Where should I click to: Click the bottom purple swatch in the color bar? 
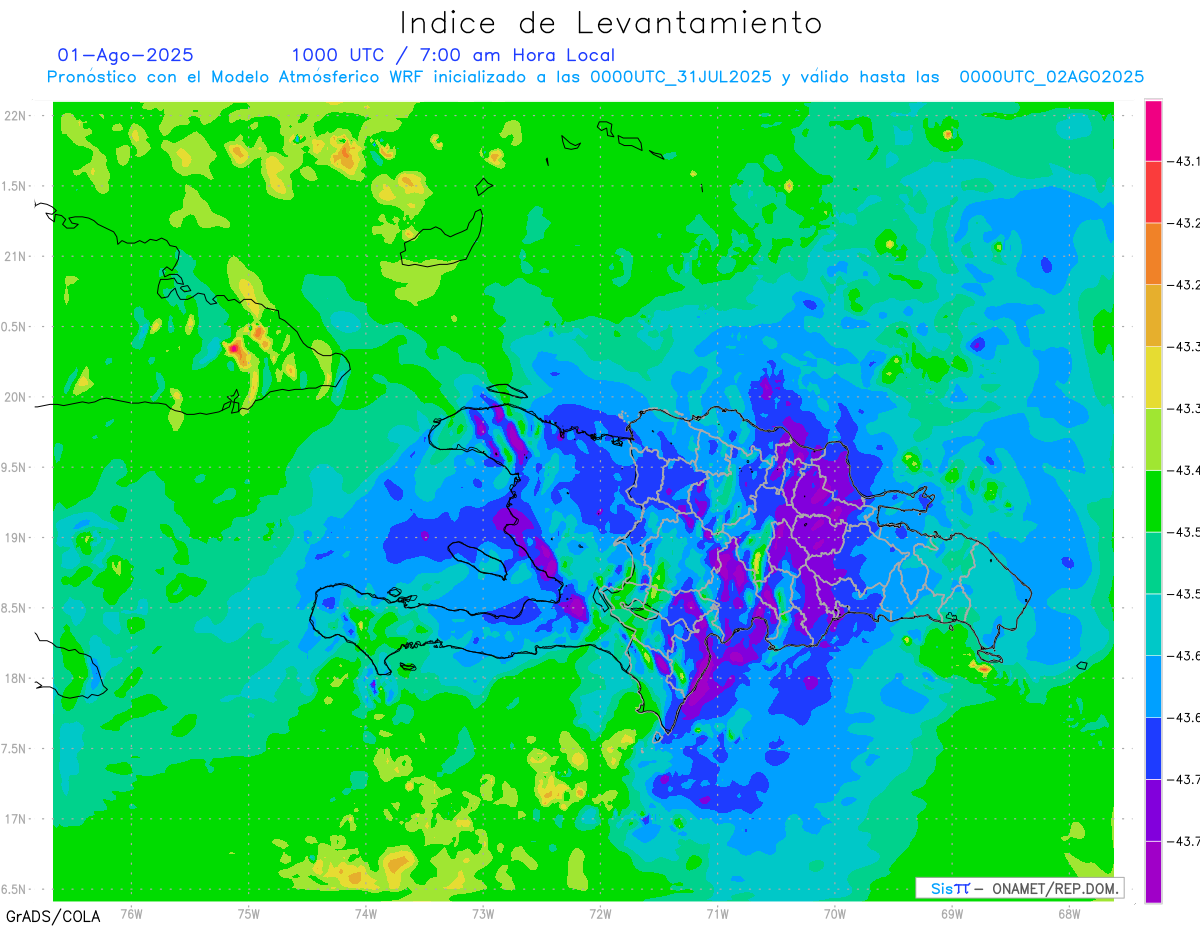tap(1153, 872)
